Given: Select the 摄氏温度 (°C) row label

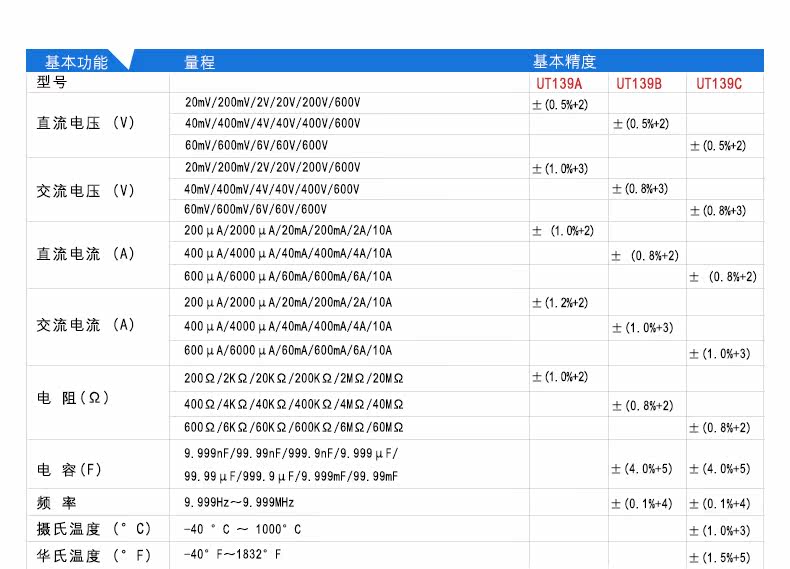Looking at the screenshot, I should (x=93, y=529).
